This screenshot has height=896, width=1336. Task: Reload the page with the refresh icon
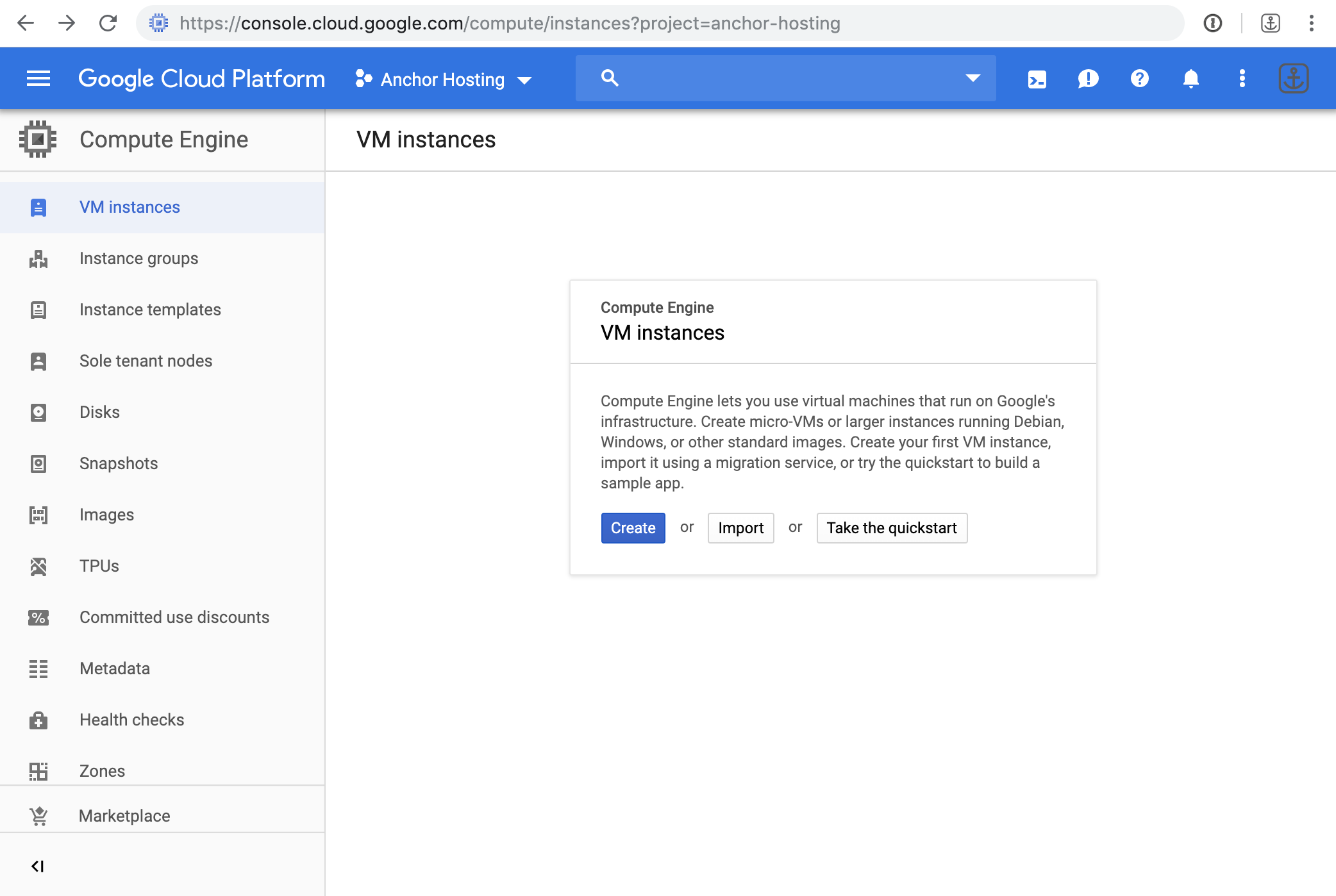pyautogui.click(x=108, y=24)
